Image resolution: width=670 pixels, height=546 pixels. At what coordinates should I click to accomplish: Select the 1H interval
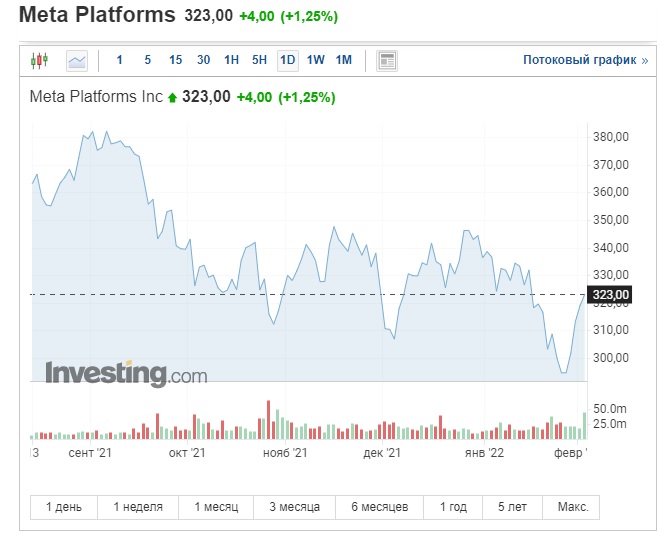tap(232, 60)
